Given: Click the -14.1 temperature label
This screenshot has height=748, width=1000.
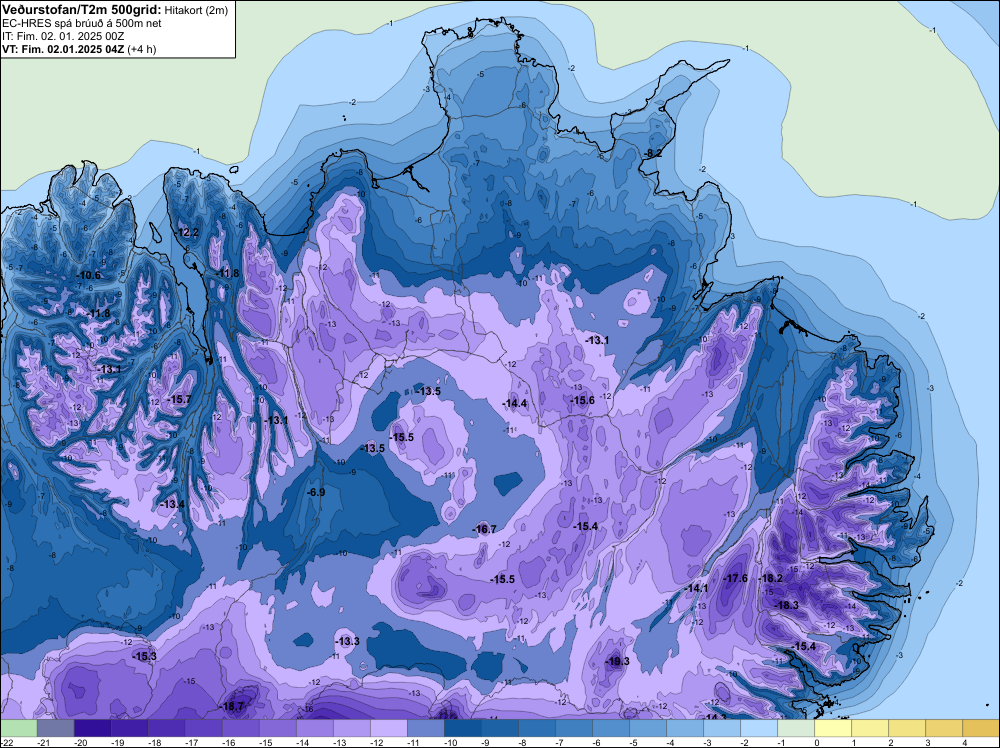Looking at the screenshot, I should [x=696, y=588].
